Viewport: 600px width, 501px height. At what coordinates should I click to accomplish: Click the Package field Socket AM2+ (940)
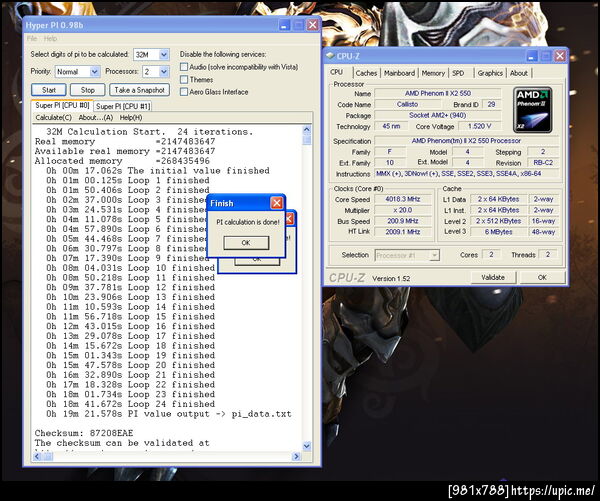pyautogui.click(x=437, y=115)
